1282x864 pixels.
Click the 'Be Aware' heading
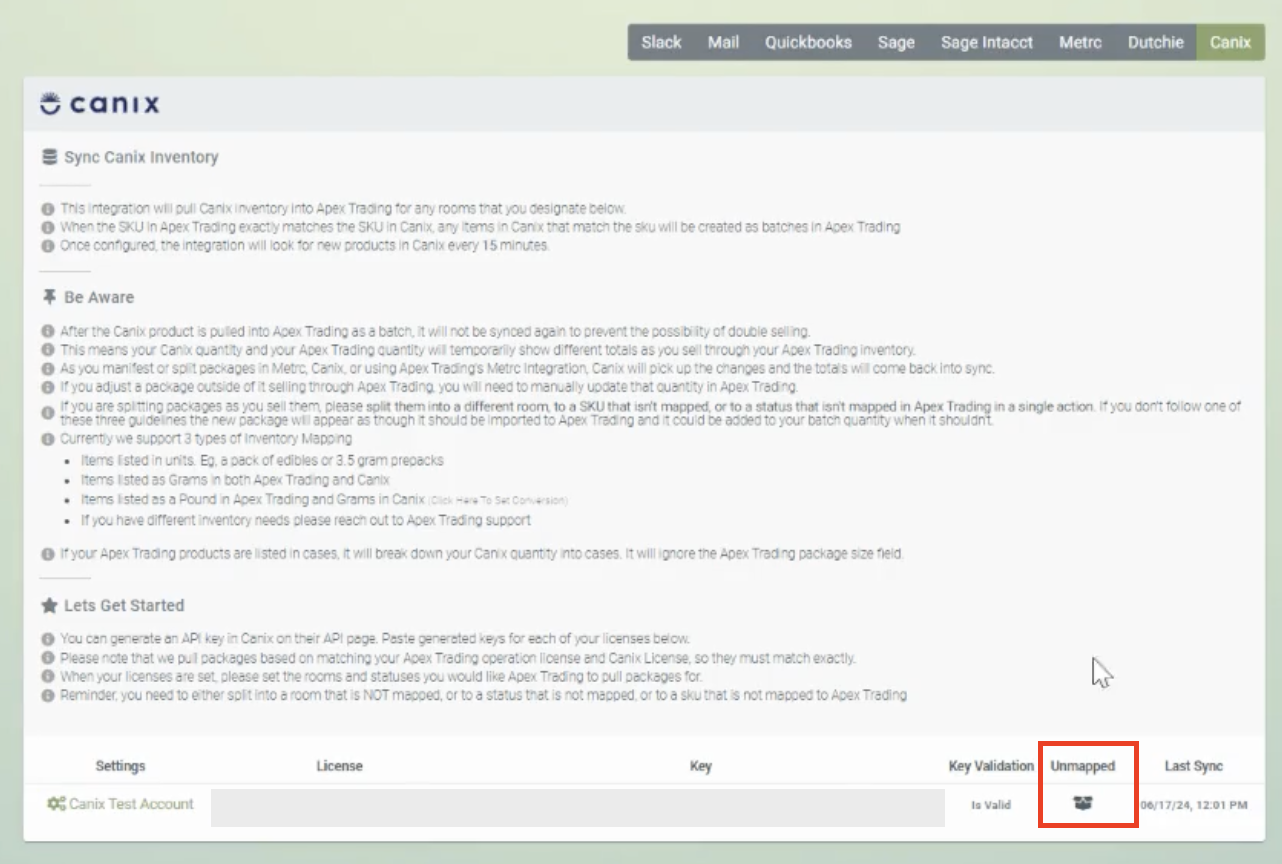(x=99, y=297)
